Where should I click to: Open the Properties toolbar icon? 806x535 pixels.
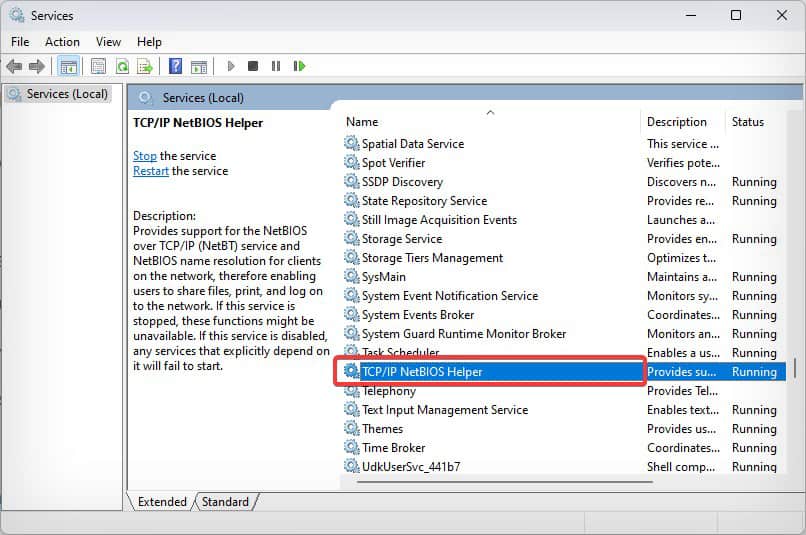click(x=98, y=66)
